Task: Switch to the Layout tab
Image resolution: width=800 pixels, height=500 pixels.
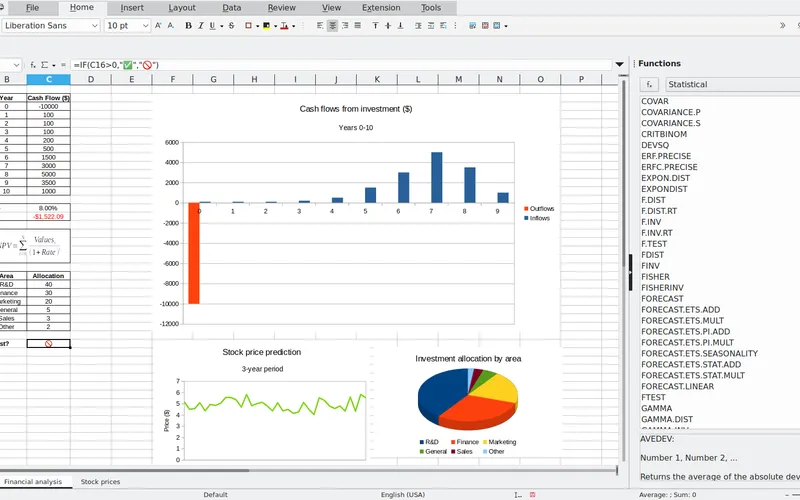Action: (x=182, y=8)
